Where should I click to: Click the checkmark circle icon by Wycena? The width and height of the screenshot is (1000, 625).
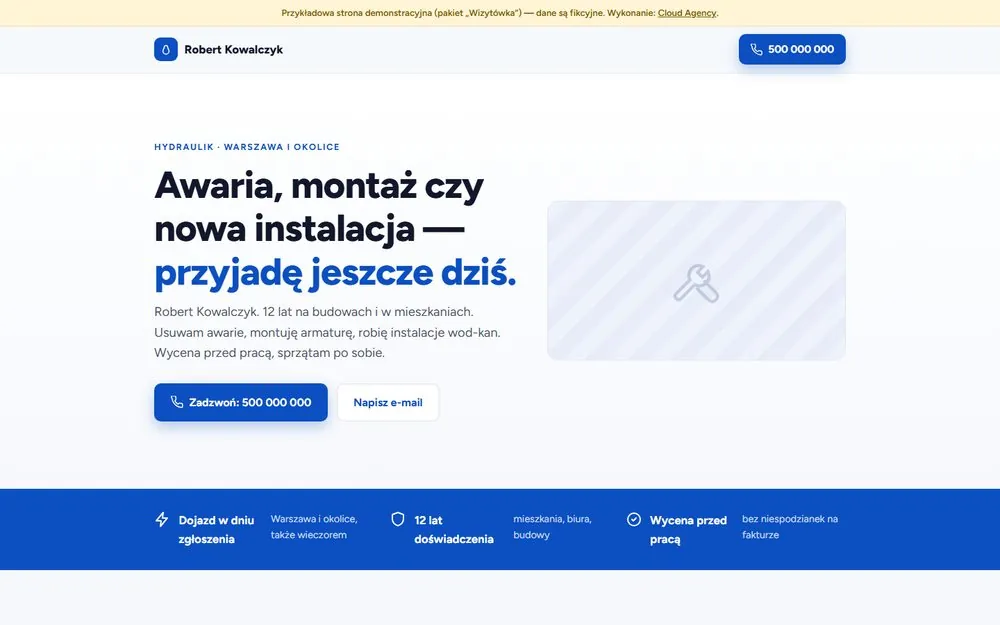(x=634, y=519)
